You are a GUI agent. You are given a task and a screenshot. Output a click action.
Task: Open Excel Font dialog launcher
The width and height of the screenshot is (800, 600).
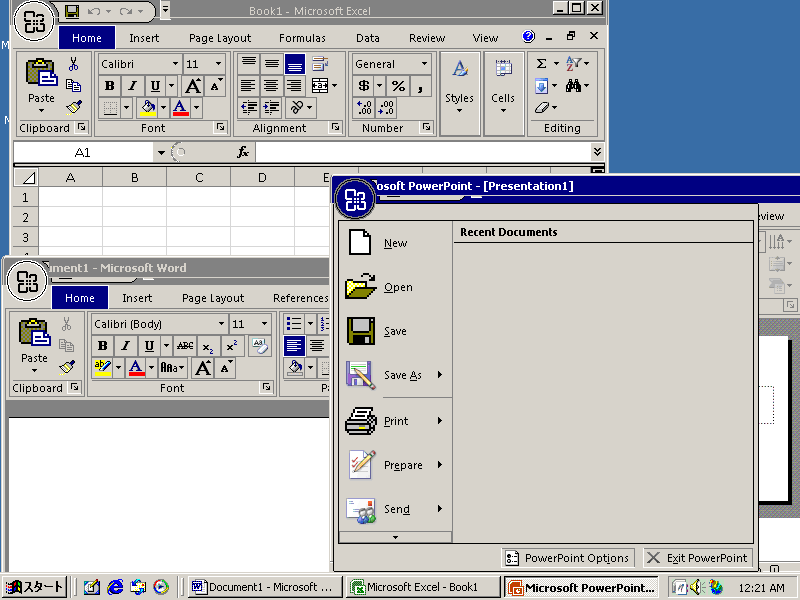point(220,127)
